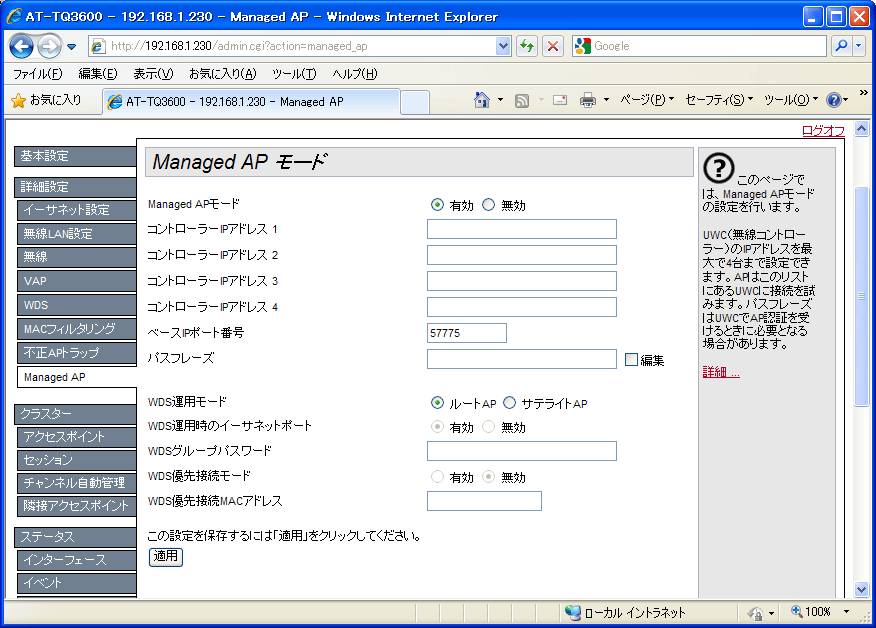Click page scrollbar up arrow
Image resolution: width=876 pixels, height=628 pixels.
pyautogui.click(x=861, y=129)
